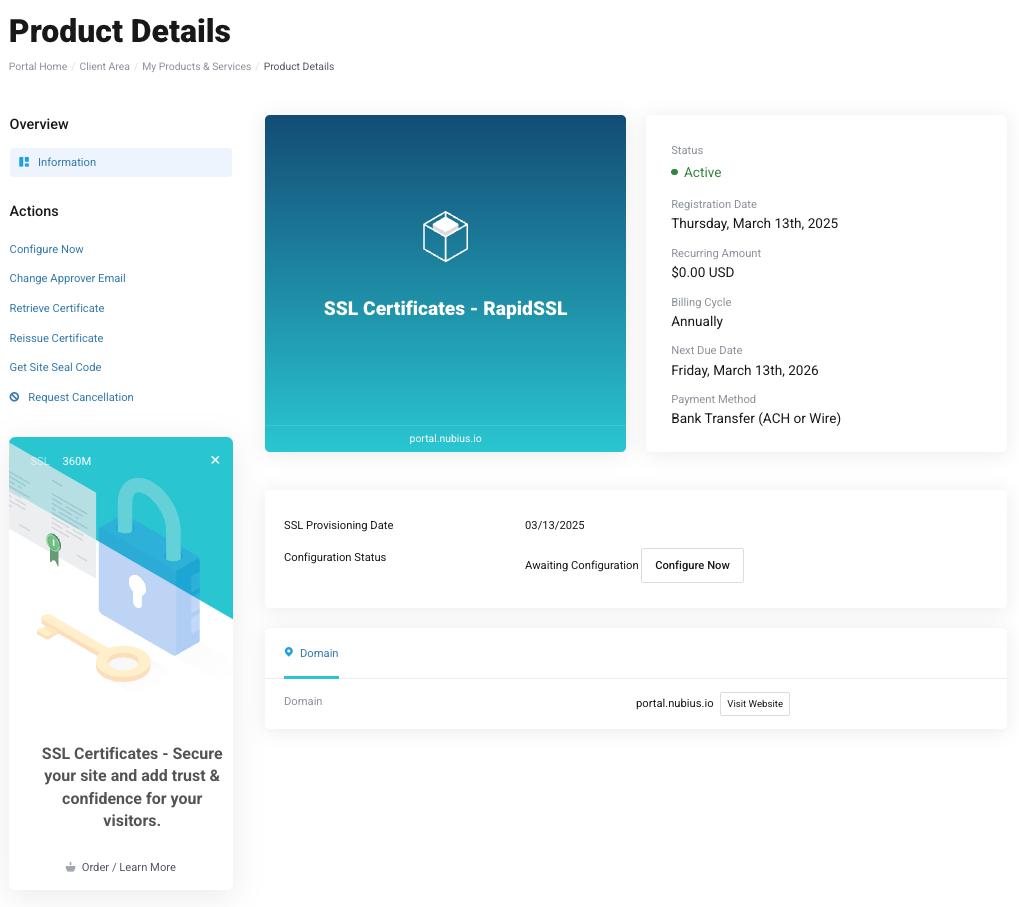Screen dimensions: 1019x907
Task: Close the SSL promo banner with the X
Action: tap(215, 460)
